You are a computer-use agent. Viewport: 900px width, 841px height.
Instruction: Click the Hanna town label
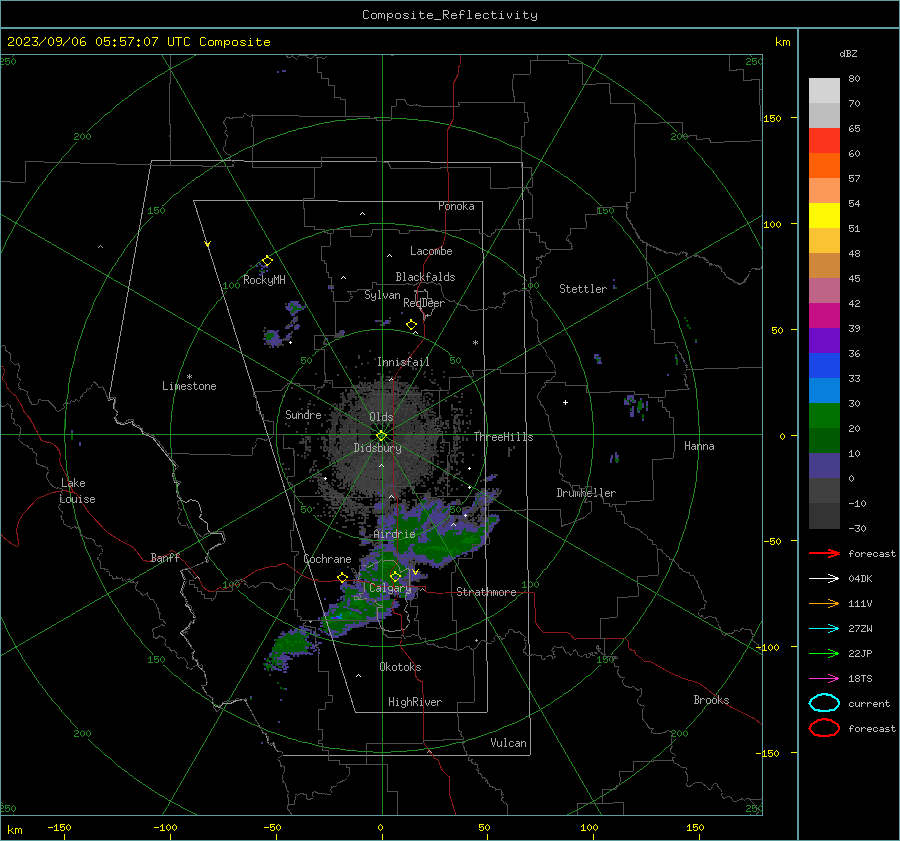(699, 446)
